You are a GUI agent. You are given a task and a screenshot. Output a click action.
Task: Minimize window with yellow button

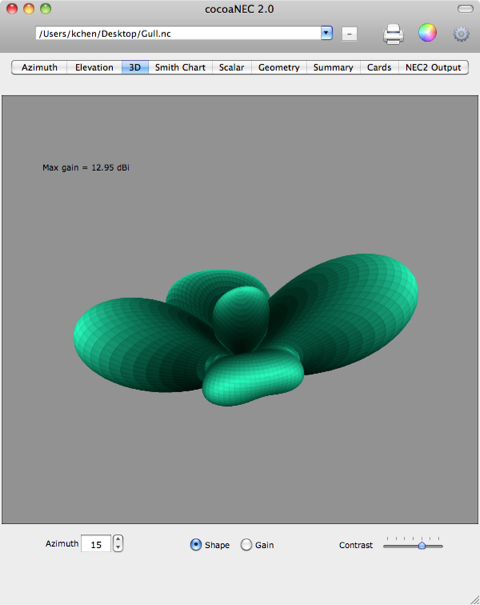[x=29, y=8]
